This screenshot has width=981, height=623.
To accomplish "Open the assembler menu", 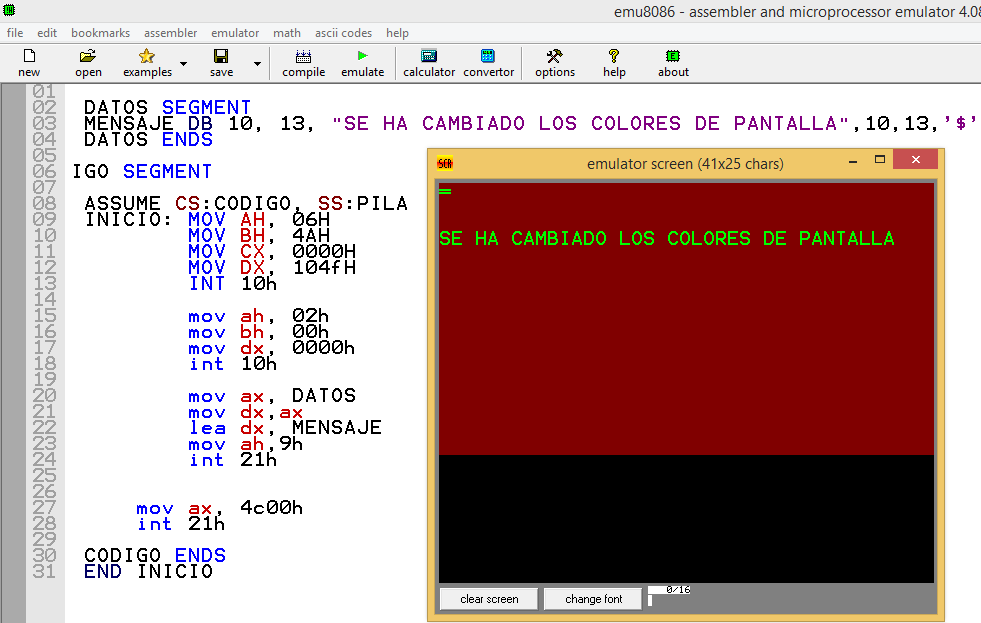I will point(170,32).
